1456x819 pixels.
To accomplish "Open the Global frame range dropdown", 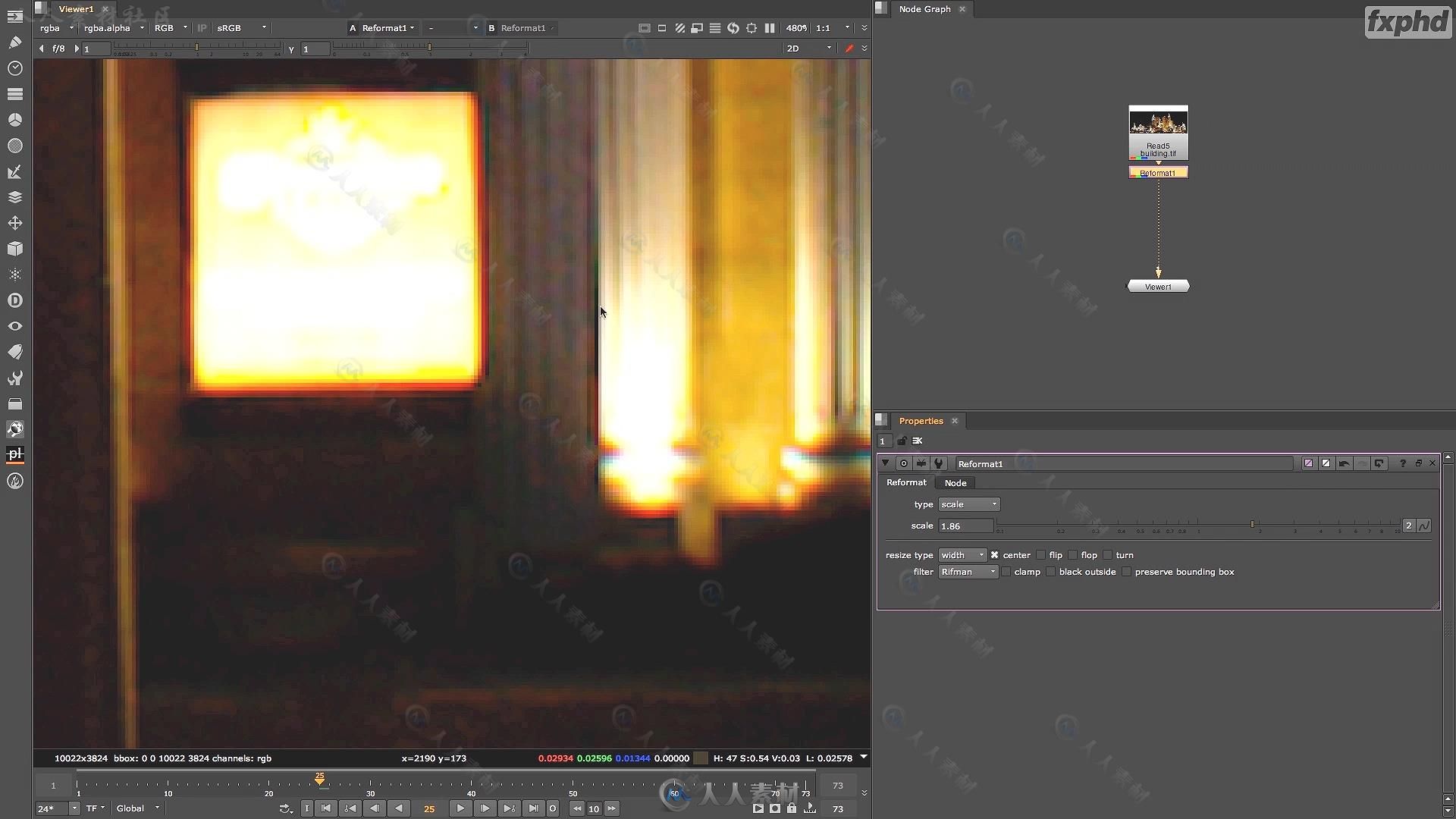I will coord(138,808).
